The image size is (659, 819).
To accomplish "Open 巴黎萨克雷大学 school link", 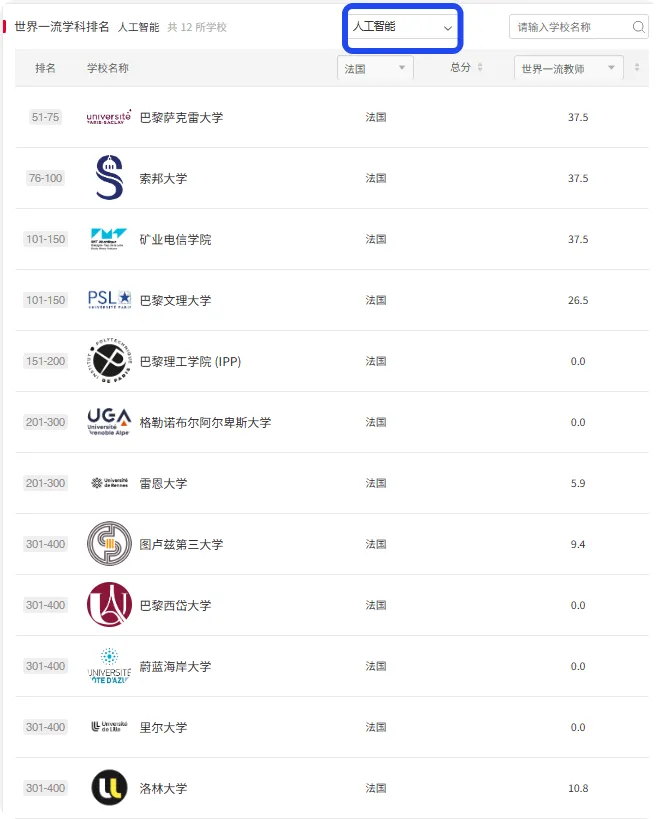I will point(181,118).
